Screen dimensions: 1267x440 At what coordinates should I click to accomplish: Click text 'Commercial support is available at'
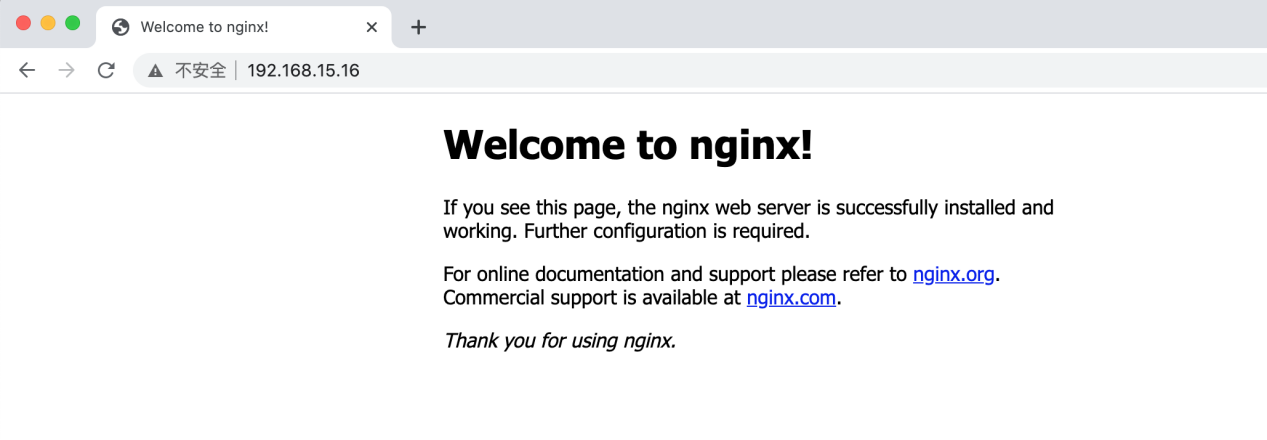pos(592,297)
